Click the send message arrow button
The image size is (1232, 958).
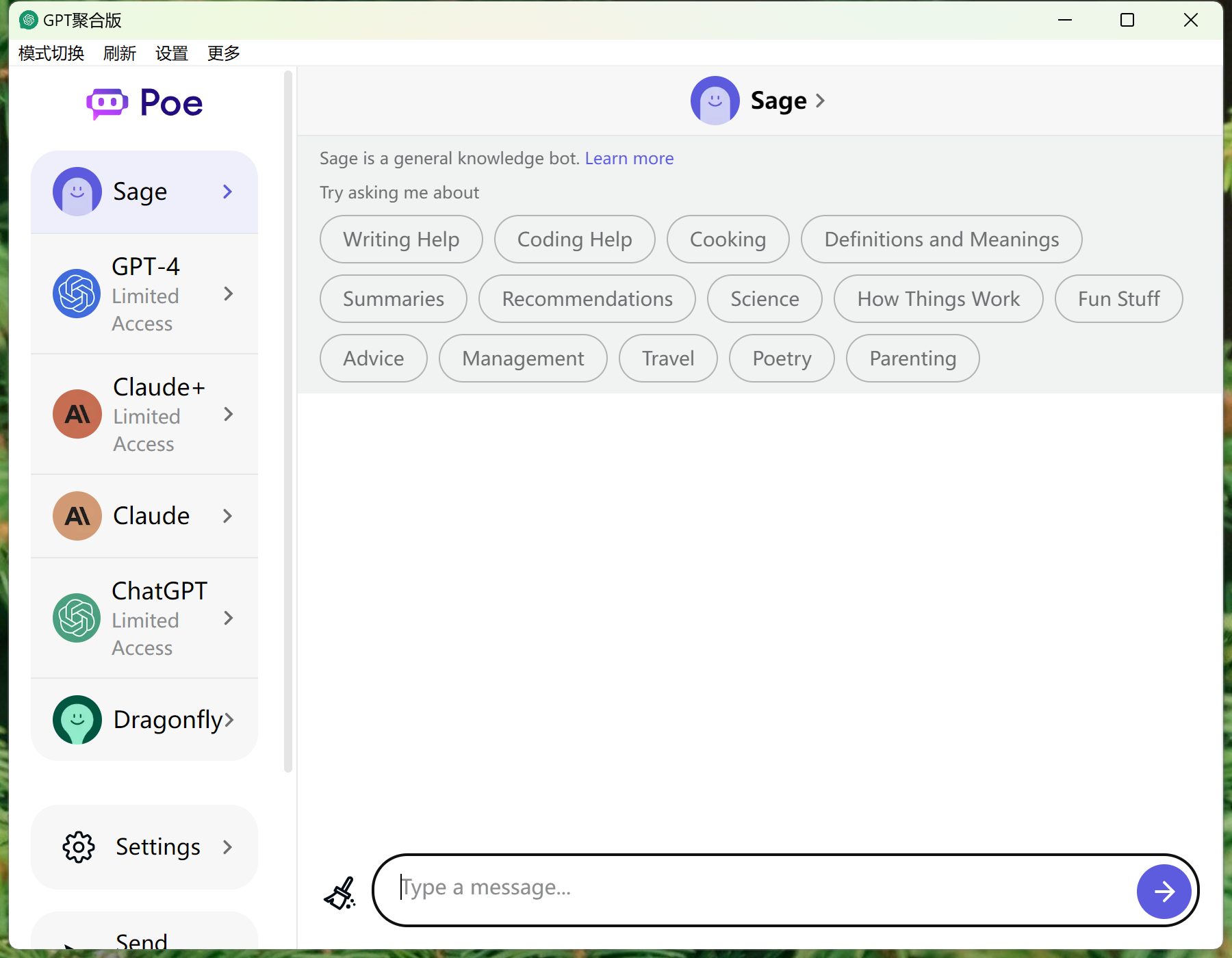1164,891
